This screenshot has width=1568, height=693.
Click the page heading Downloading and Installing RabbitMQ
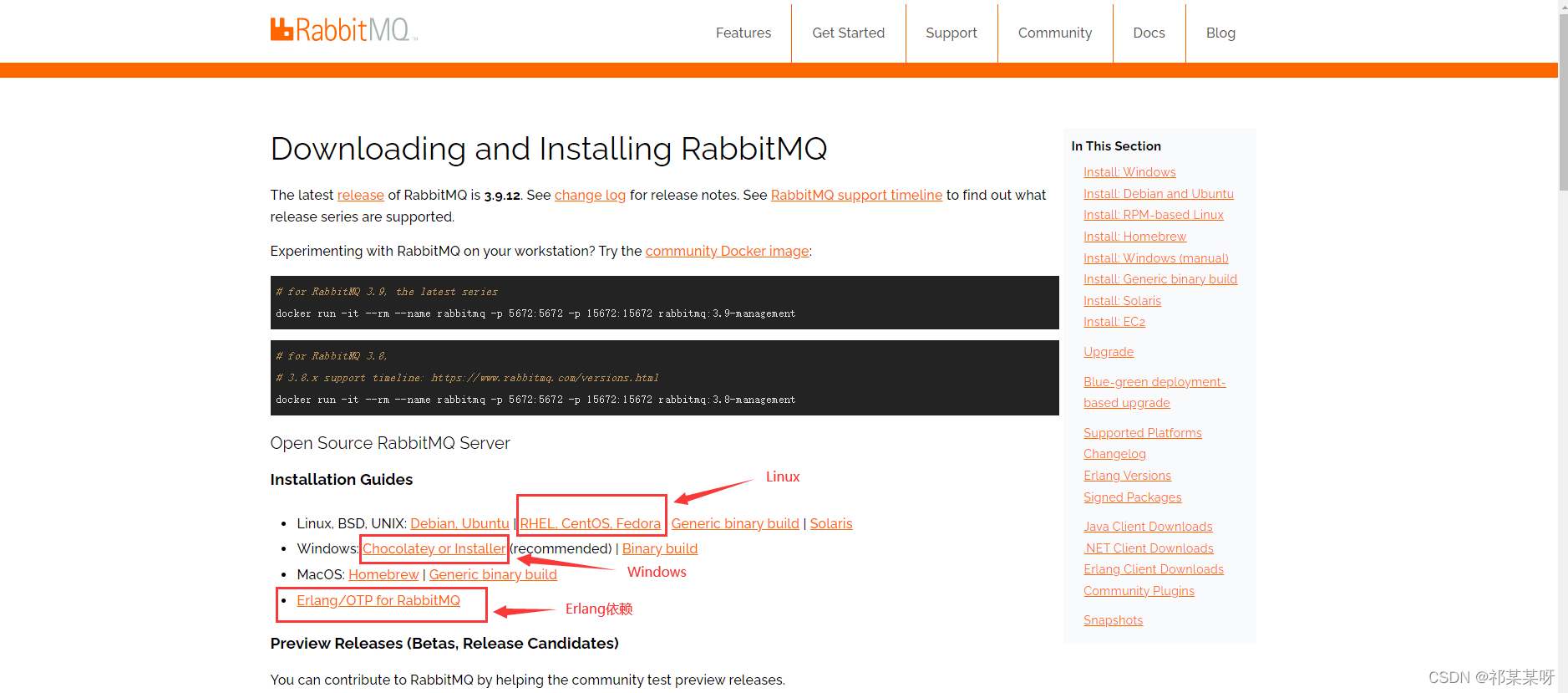(549, 149)
